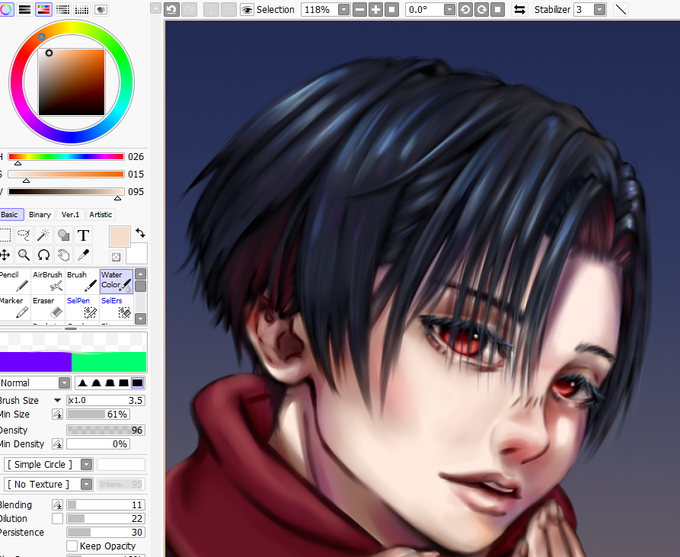Toggle the color mixer panel icon
The image size is (680, 557).
pos(63,9)
